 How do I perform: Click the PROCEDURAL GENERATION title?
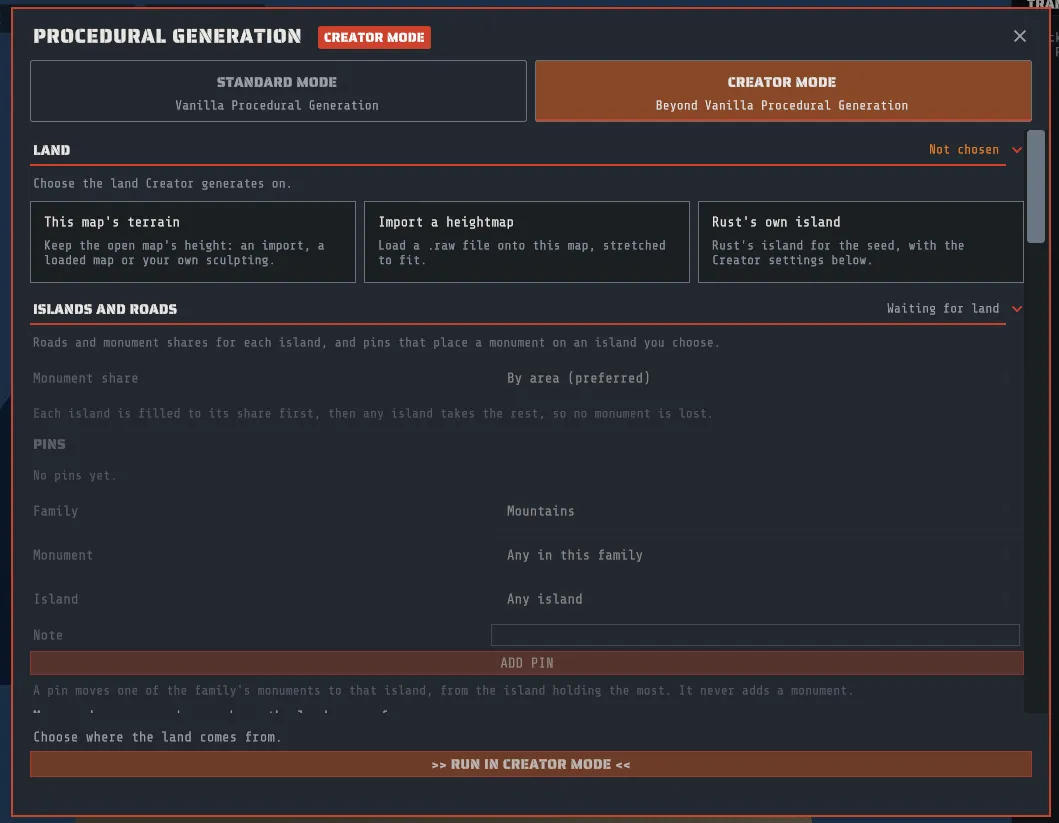pyautogui.click(x=167, y=36)
